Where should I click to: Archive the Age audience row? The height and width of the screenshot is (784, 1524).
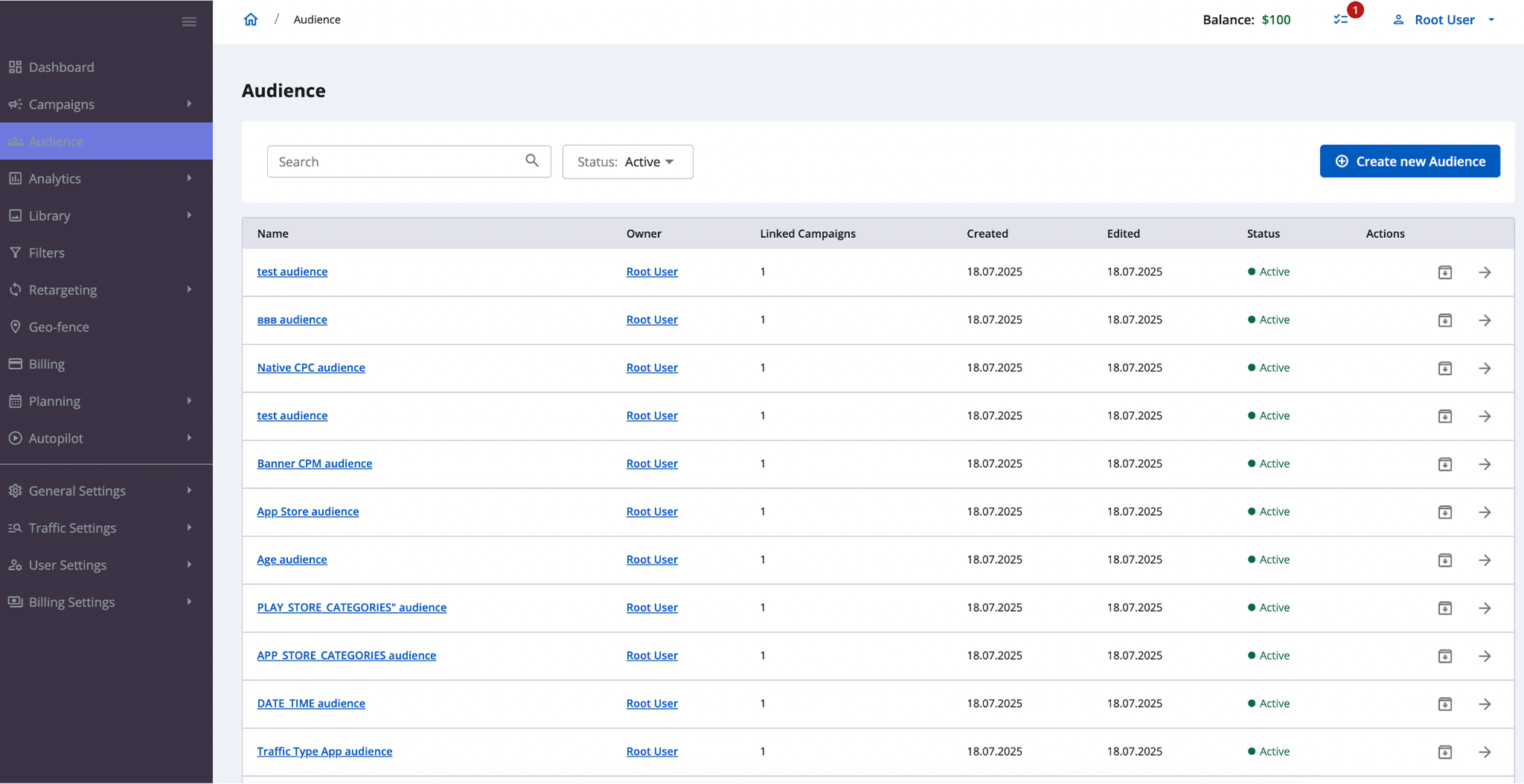click(x=1445, y=560)
